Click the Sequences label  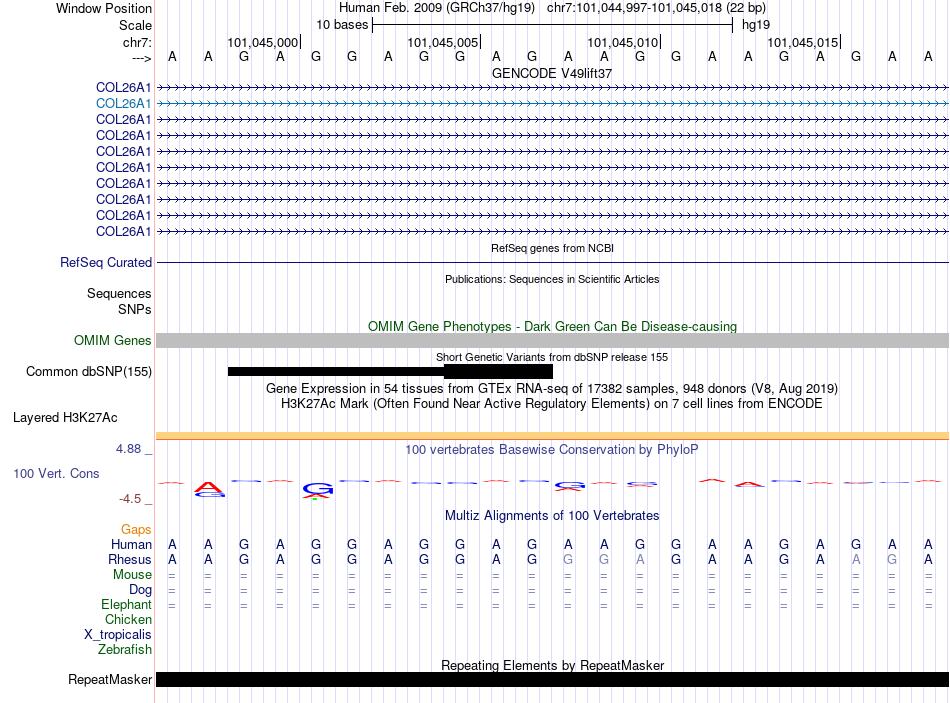click(119, 293)
